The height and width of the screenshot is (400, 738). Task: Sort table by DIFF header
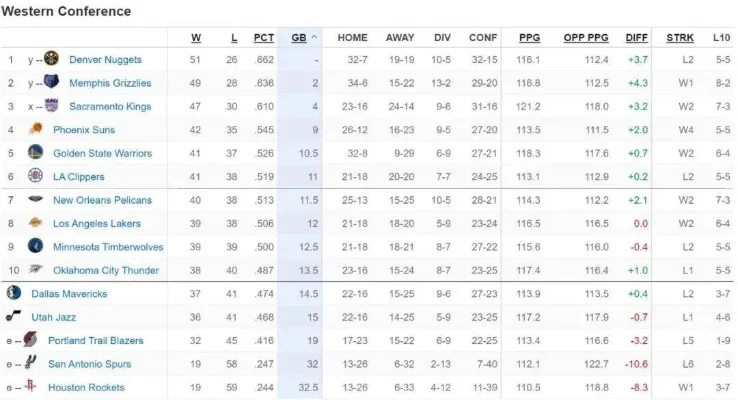tap(636, 38)
